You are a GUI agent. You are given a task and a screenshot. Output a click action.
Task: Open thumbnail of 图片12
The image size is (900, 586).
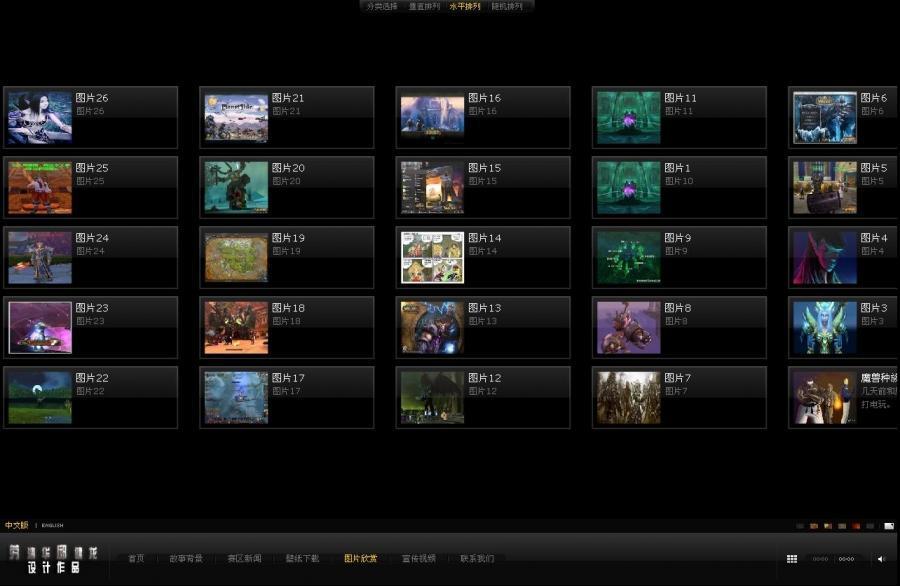coord(433,398)
